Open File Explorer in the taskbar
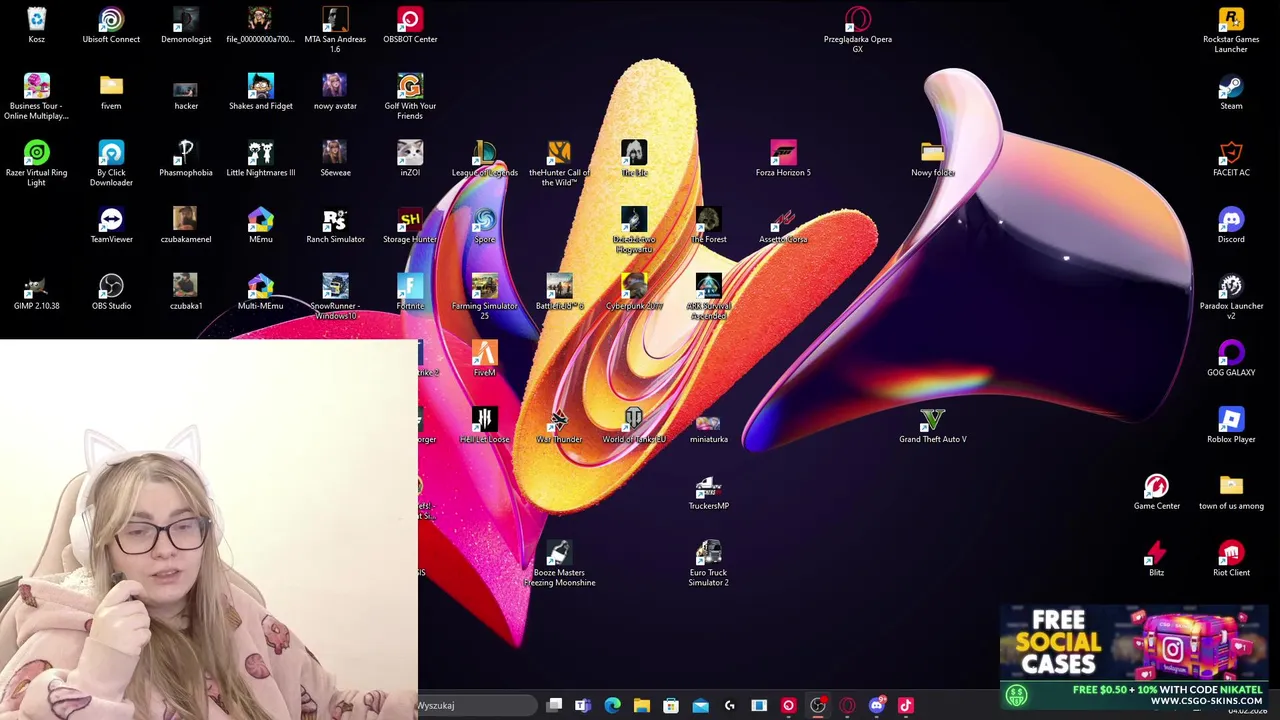 coord(642,705)
